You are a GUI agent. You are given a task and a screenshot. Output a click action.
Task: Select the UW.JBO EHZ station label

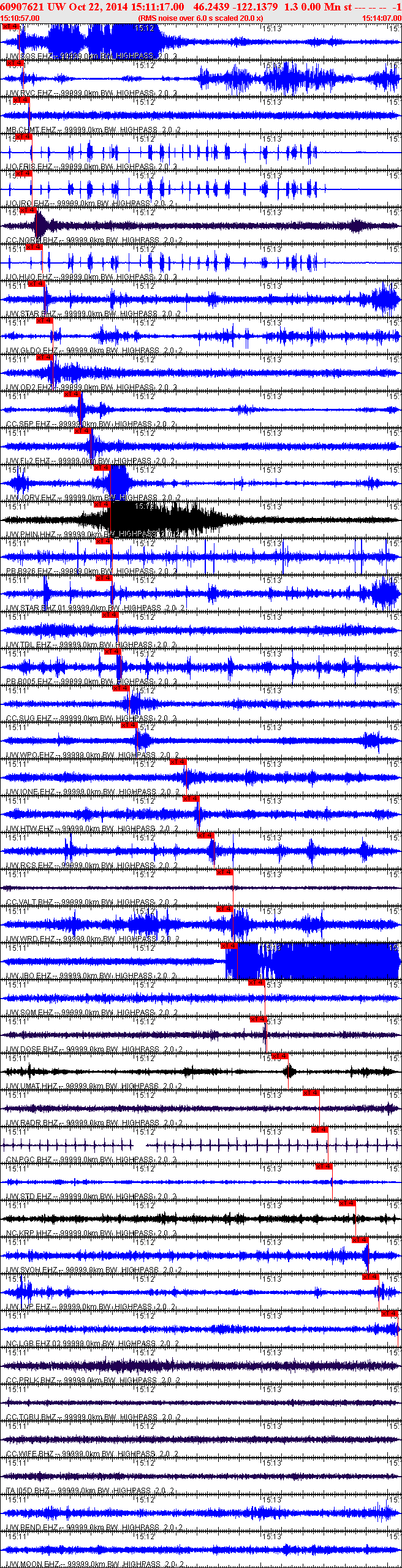91,976
